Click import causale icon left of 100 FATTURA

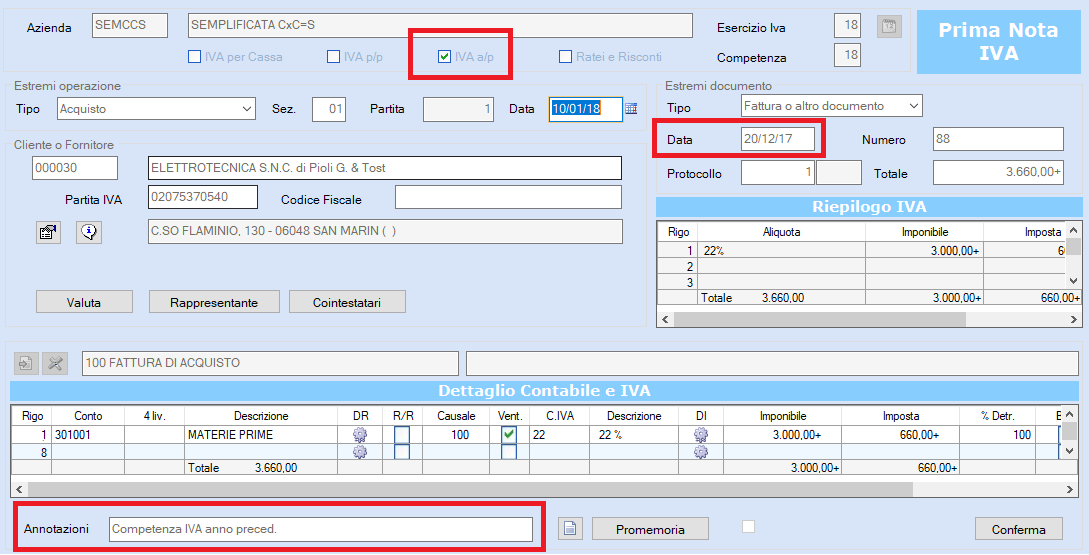click(x=26, y=363)
